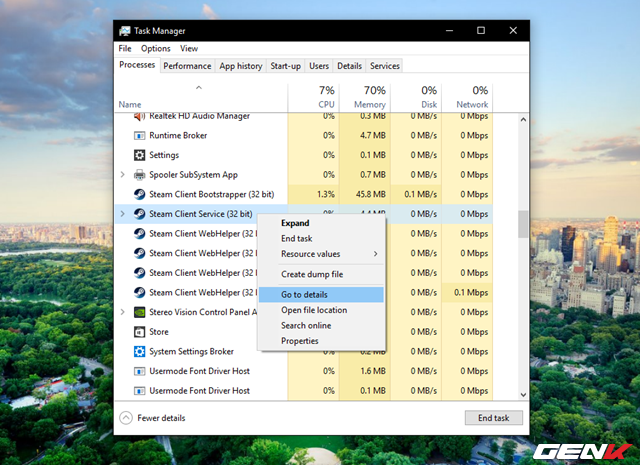Choose Search online in context menu

pyautogui.click(x=321, y=326)
